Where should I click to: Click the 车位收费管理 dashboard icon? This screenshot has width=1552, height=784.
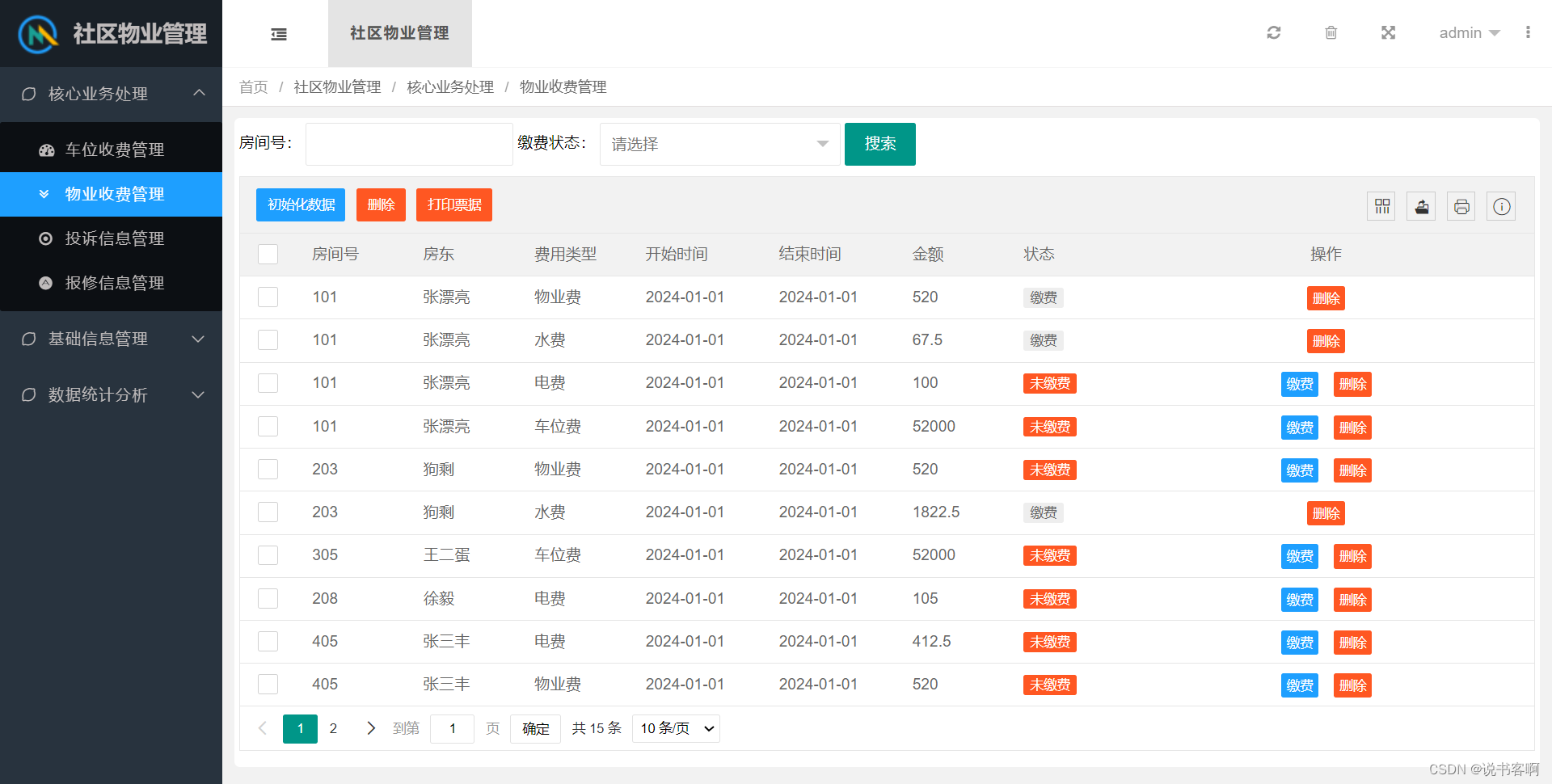47,150
